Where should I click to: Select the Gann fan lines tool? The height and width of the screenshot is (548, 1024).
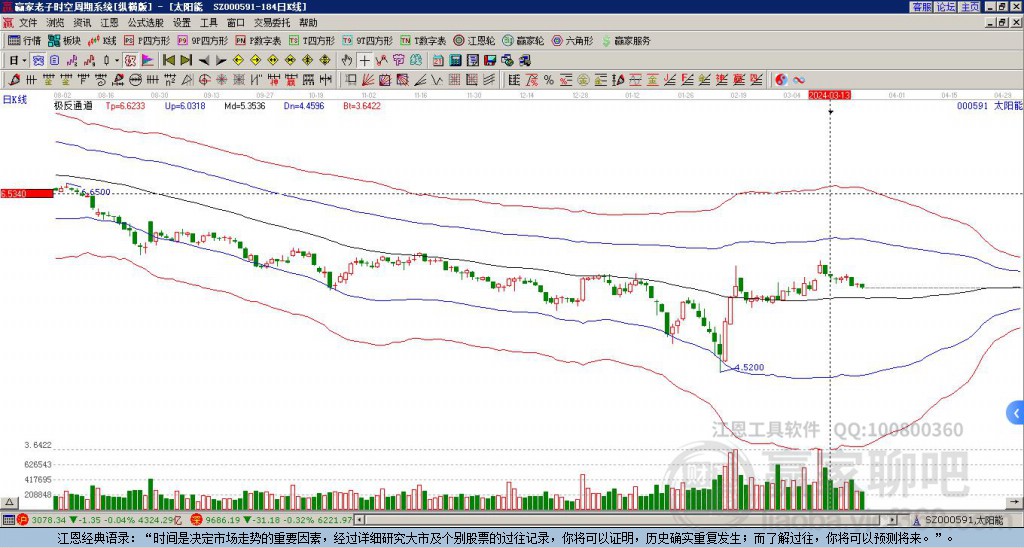(x=368, y=80)
